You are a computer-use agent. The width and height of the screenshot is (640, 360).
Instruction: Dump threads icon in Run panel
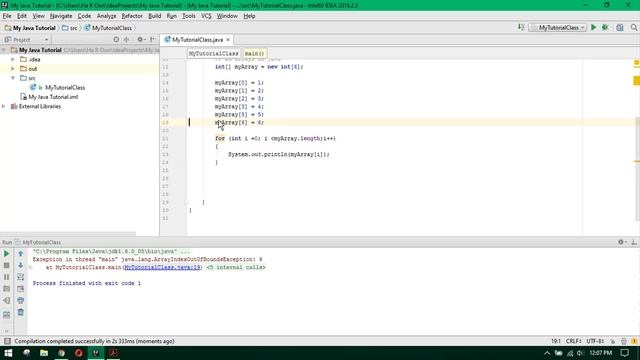pos(7,289)
